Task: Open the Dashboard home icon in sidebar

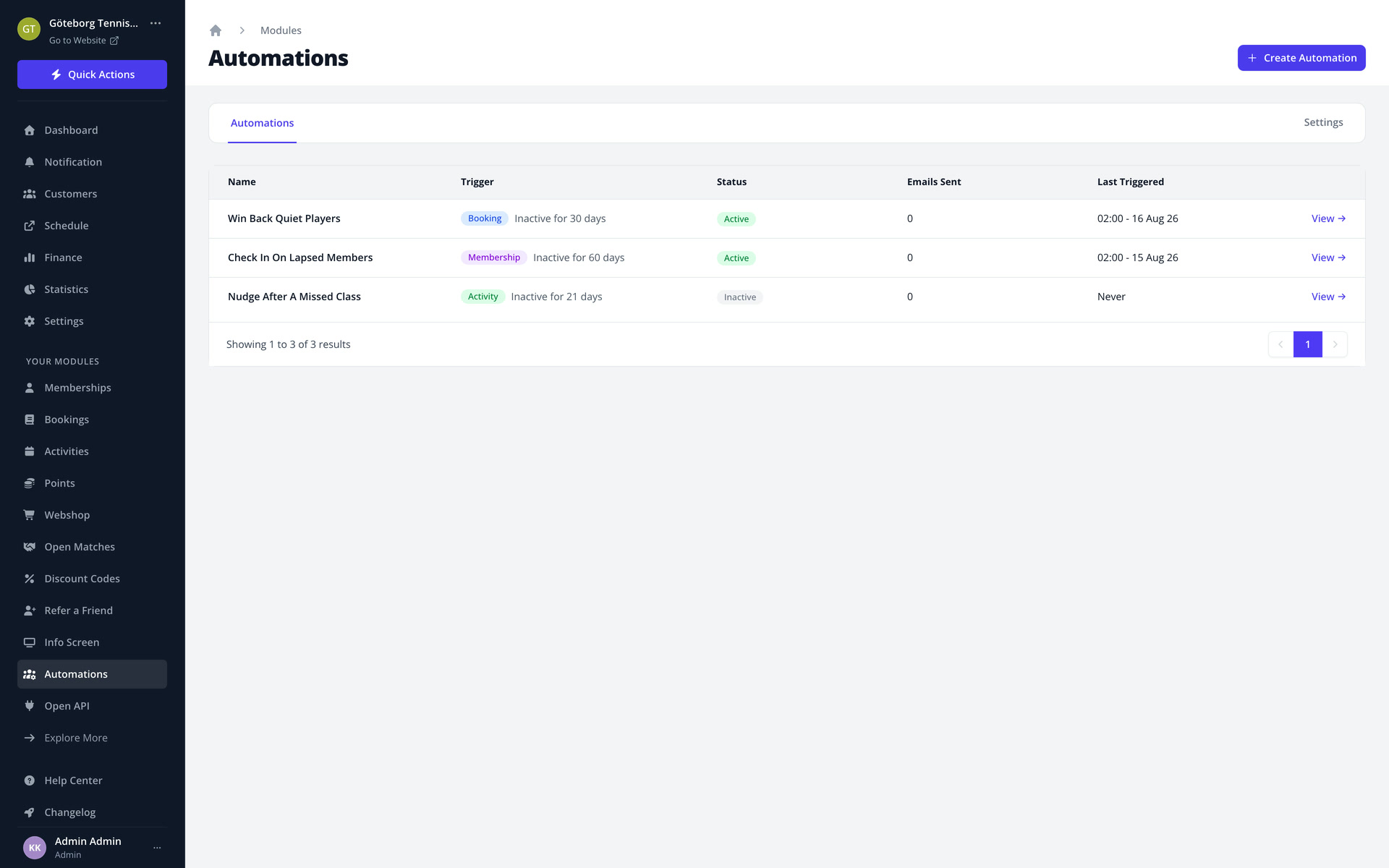Action: pos(30,130)
